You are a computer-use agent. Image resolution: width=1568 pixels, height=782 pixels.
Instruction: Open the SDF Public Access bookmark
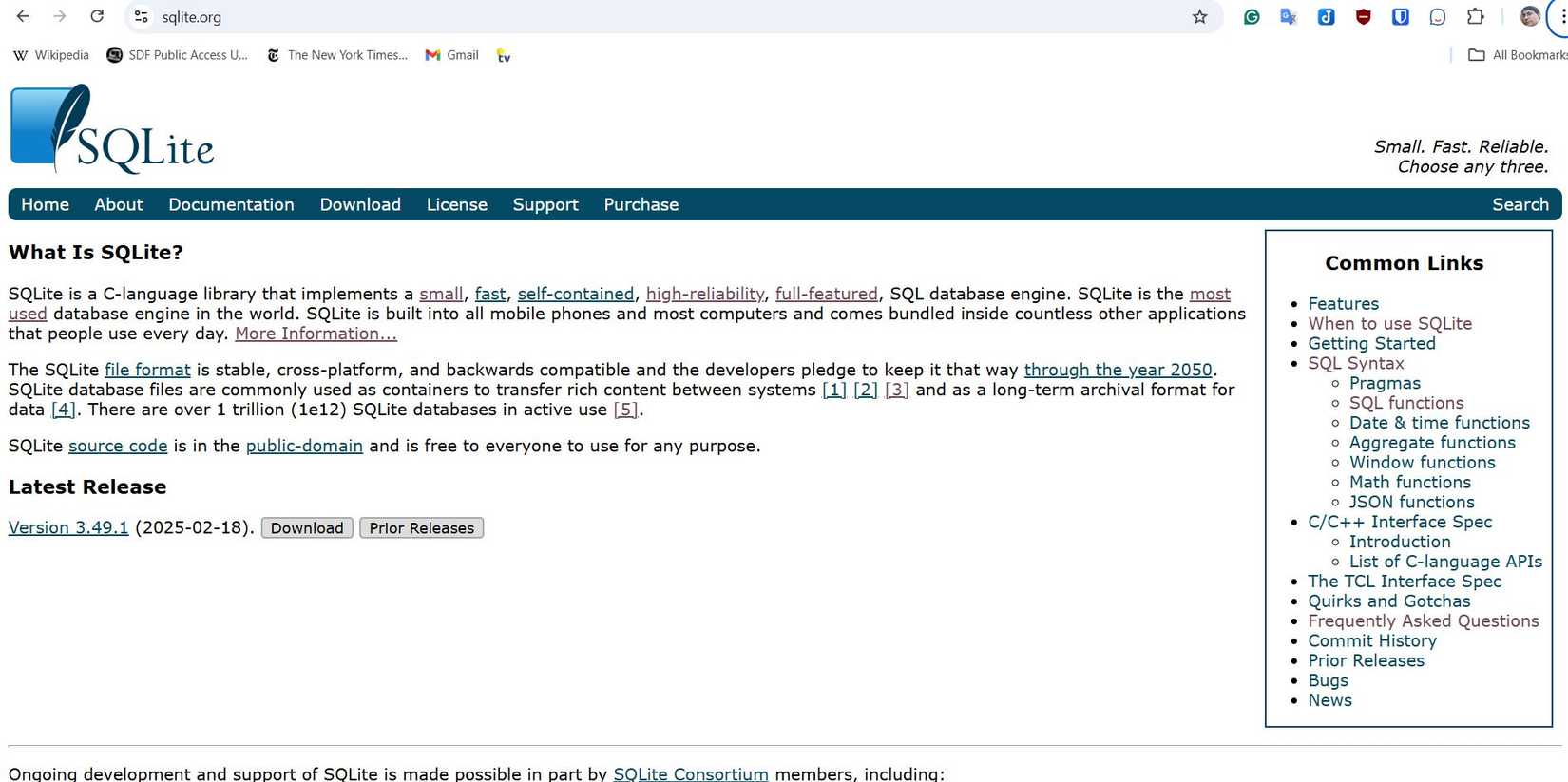pos(177,55)
